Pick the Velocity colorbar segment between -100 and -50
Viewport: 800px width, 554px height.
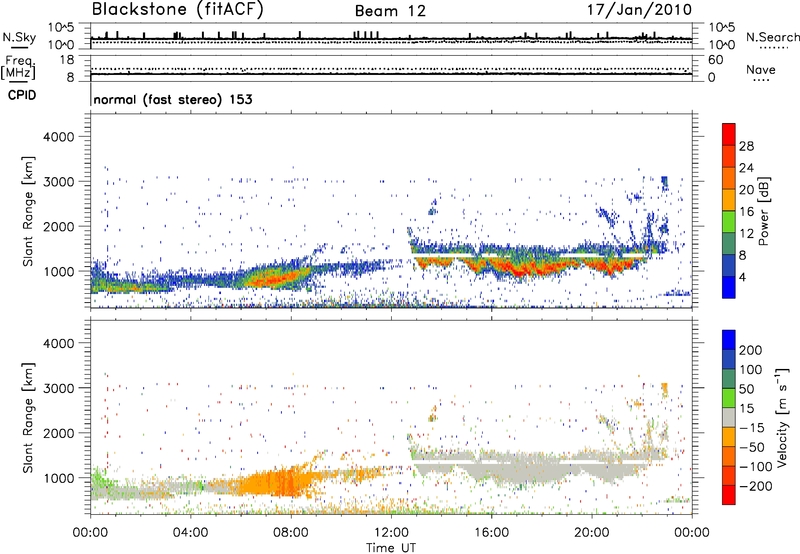pyautogui.click(x=729, y=456)
